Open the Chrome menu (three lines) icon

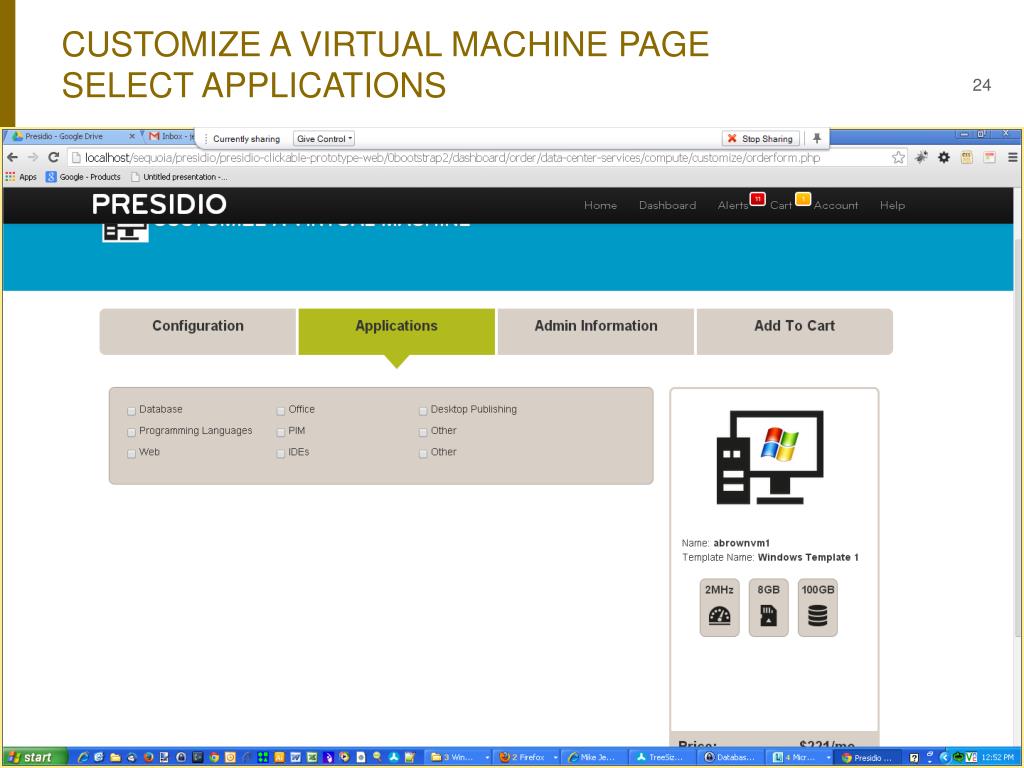[1012, 157]
